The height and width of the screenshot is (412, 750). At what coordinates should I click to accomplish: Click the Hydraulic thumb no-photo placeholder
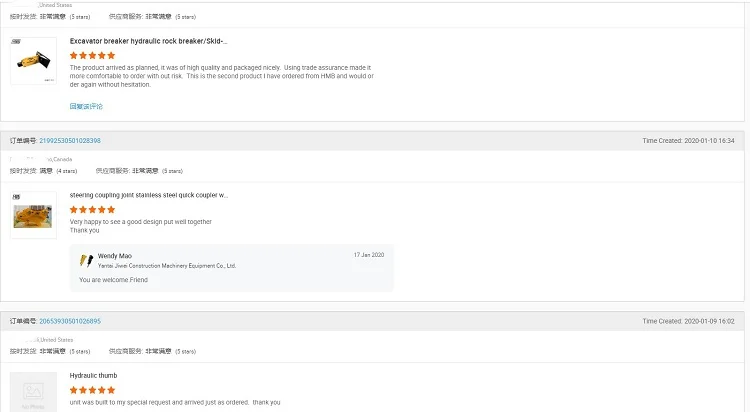coord(33,392)
